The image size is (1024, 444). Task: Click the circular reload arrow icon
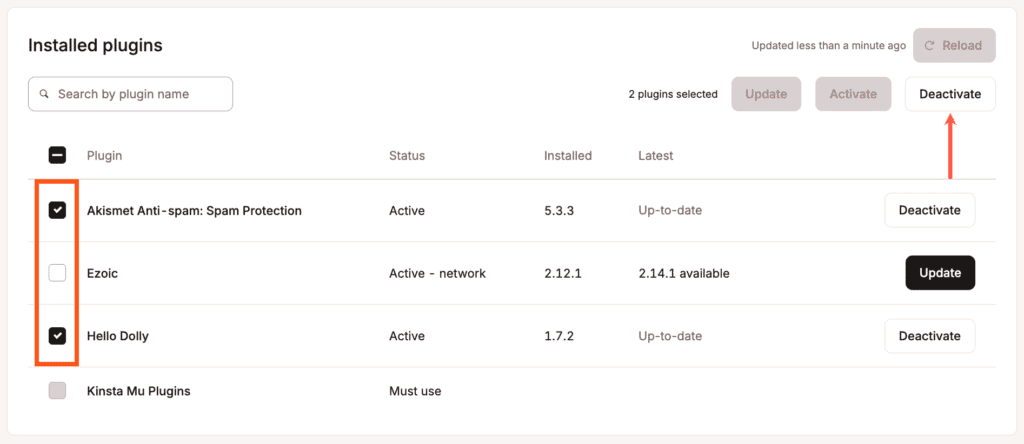[x=930, y=46]
